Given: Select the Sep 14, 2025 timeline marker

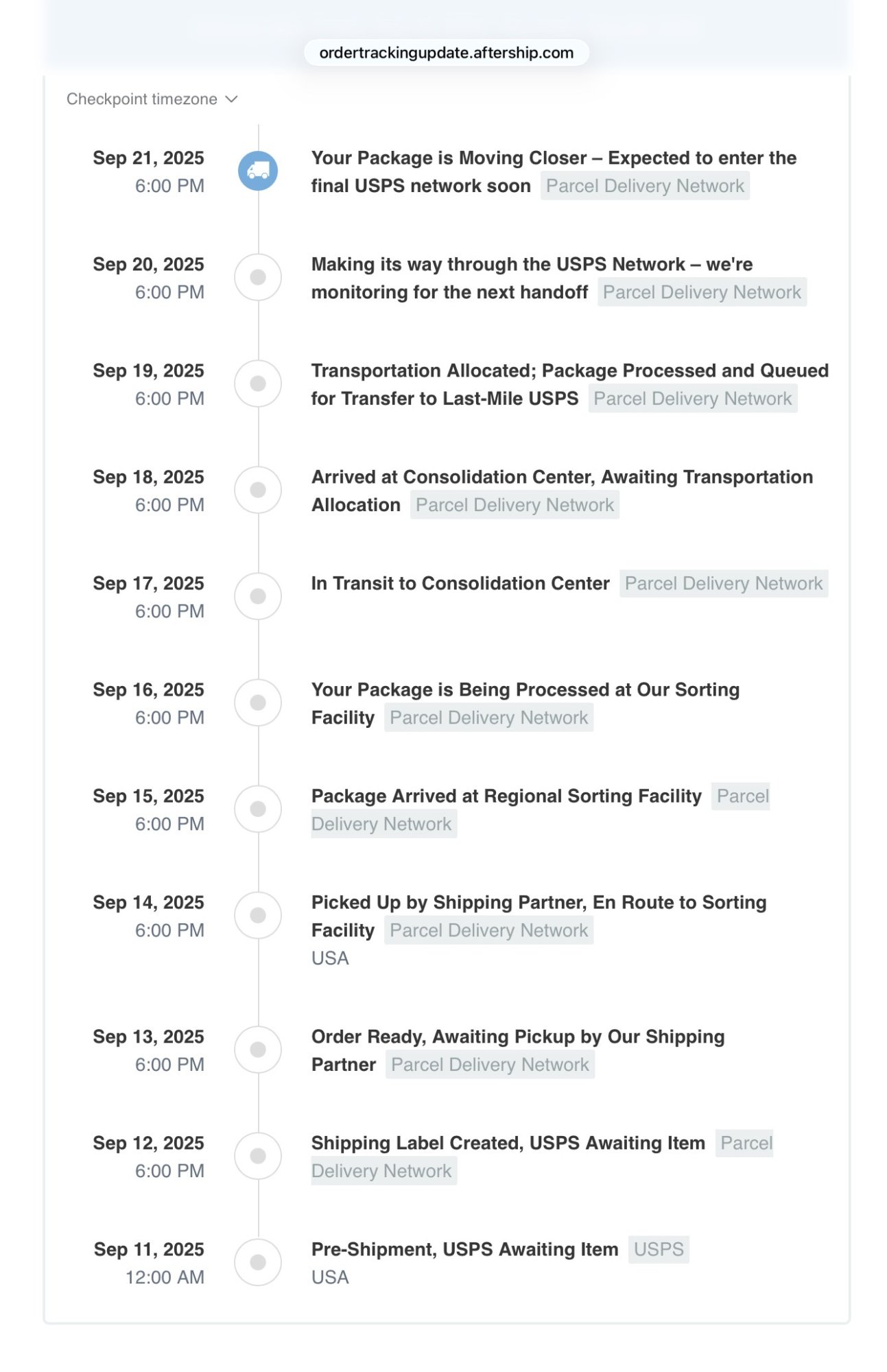Looking at the screenshot, I should 258,915.
